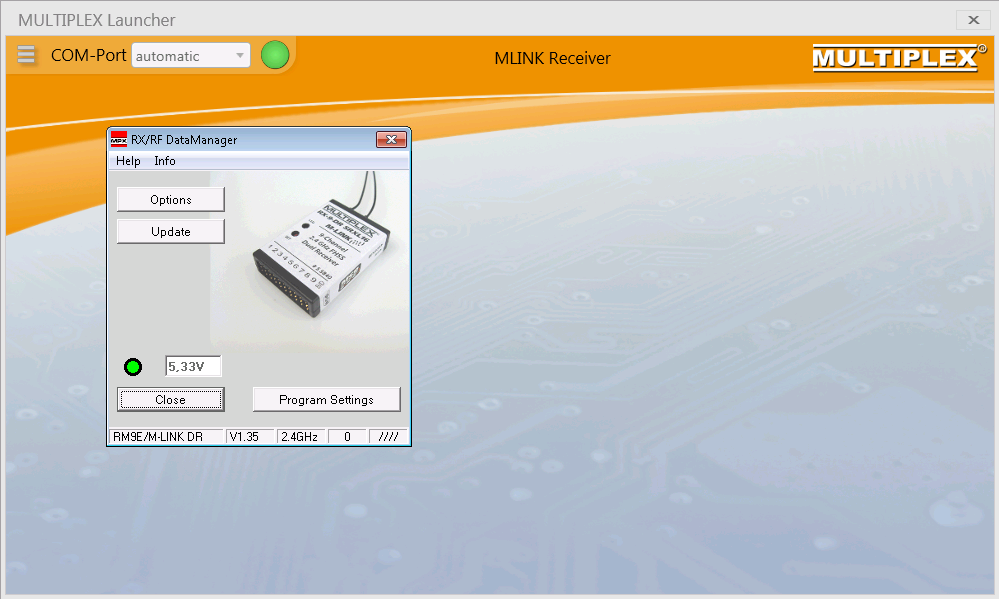Close the RX/RF DataManager dialog
This screenshot has height=599, width=999.
click(x=390, y=140)
